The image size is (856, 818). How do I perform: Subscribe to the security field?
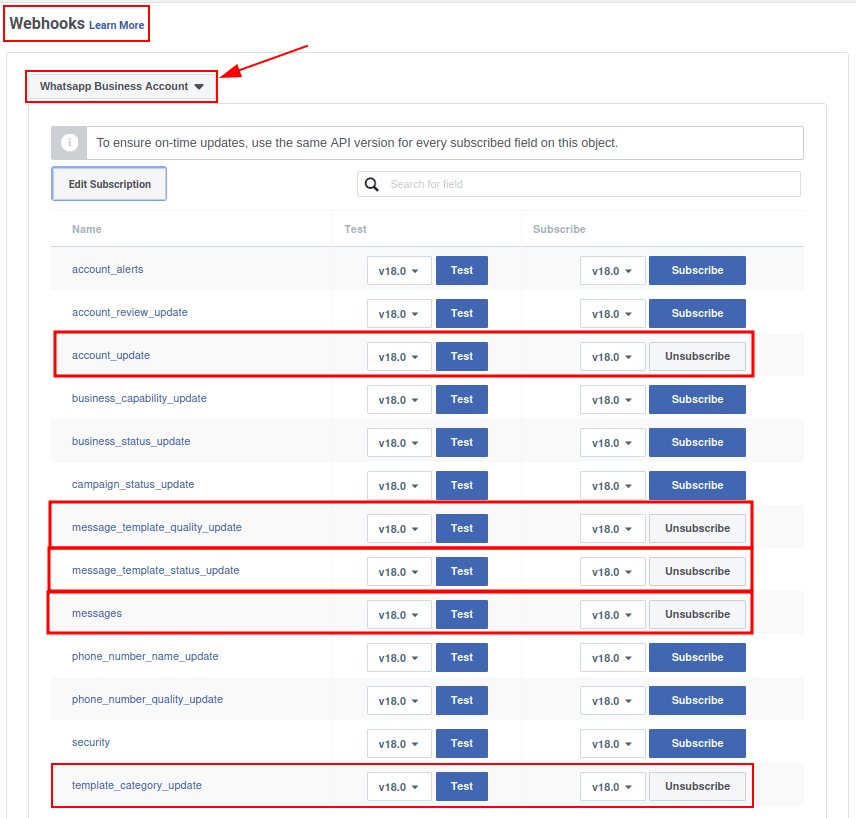pyautogui.click(x=697, y=743)
